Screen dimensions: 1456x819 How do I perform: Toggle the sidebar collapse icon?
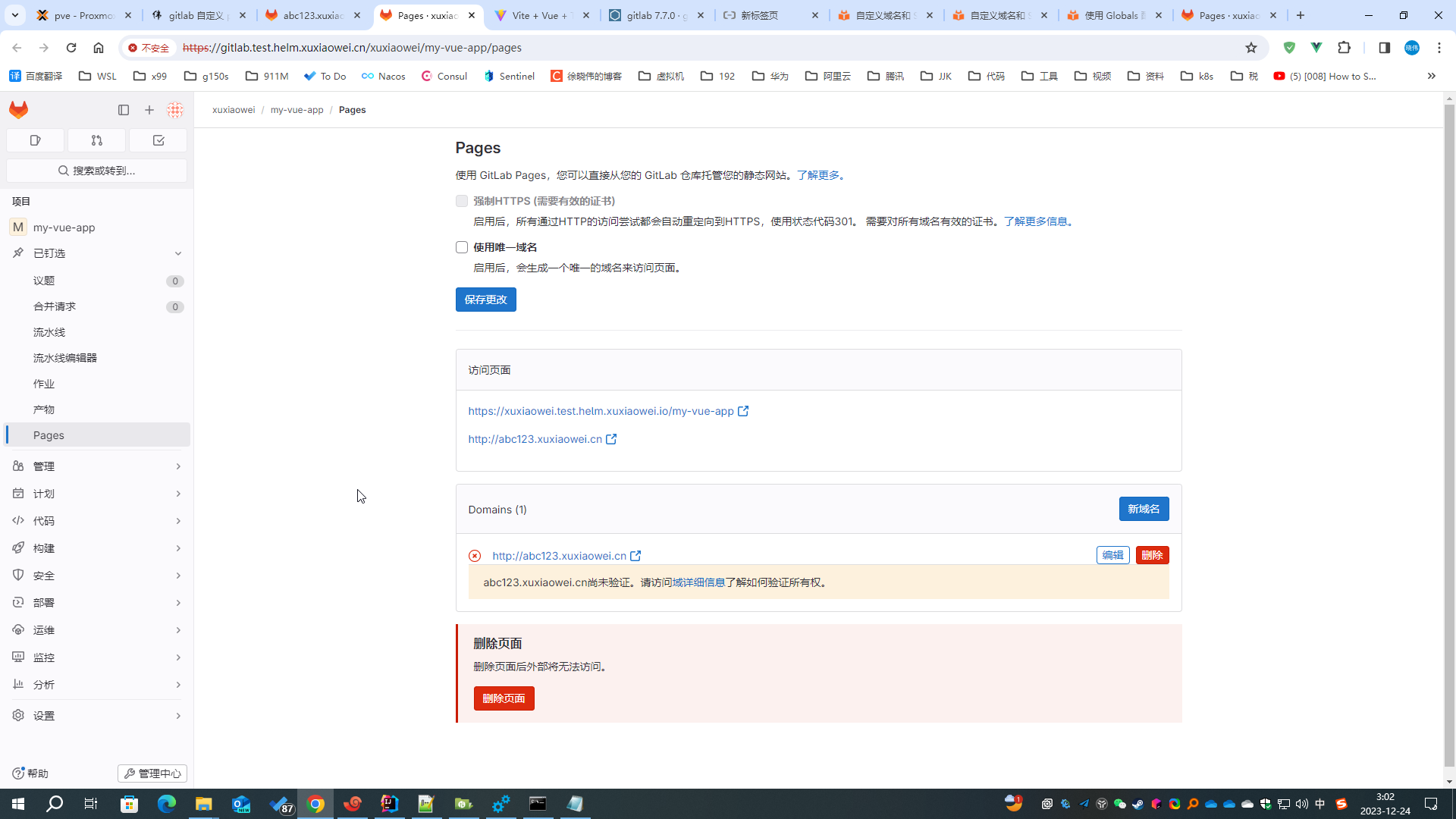[x=124, y=110]
